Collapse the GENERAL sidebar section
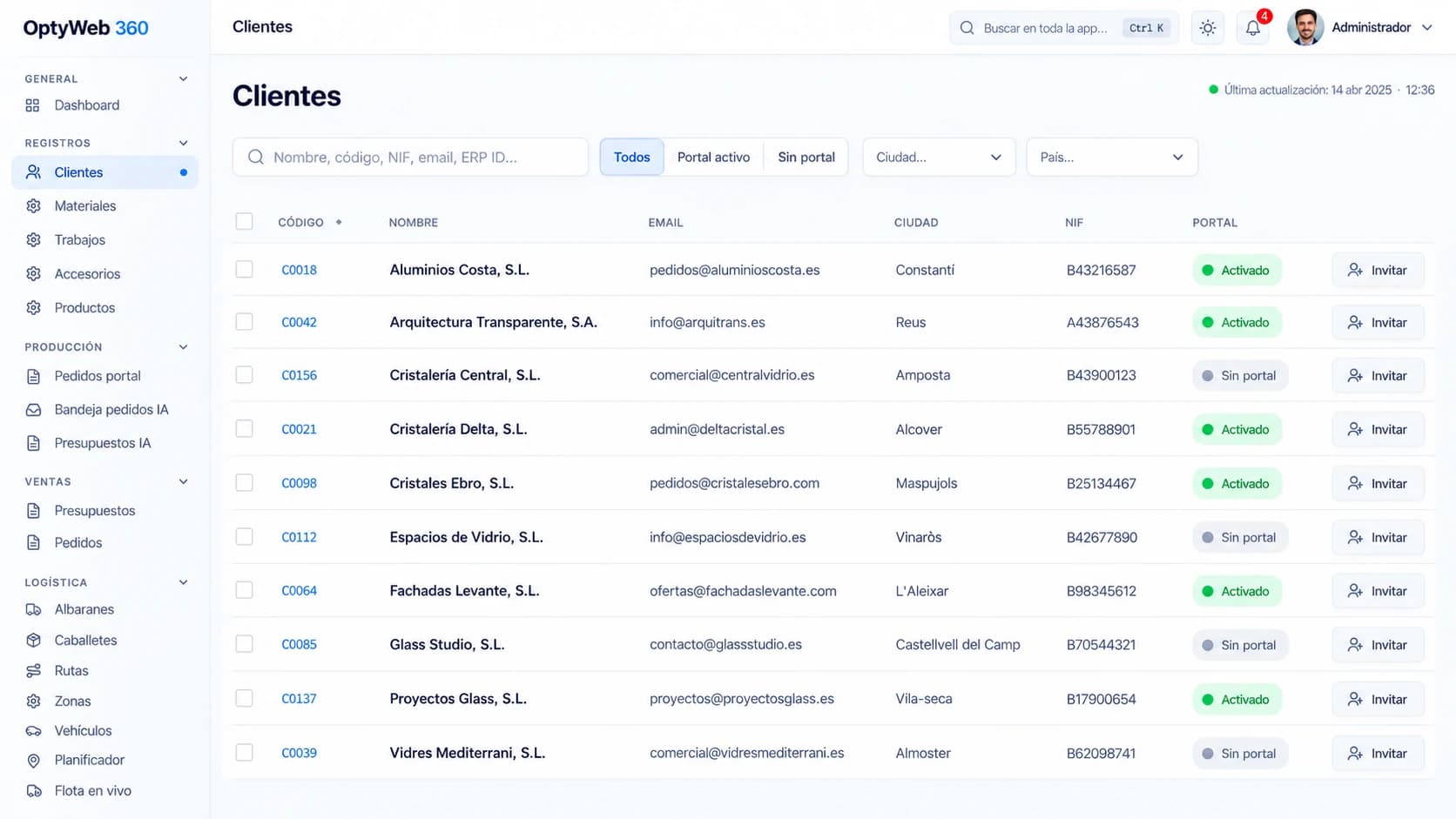The height and width of the screenshot is (819, 1456). [x=183, y=78]
